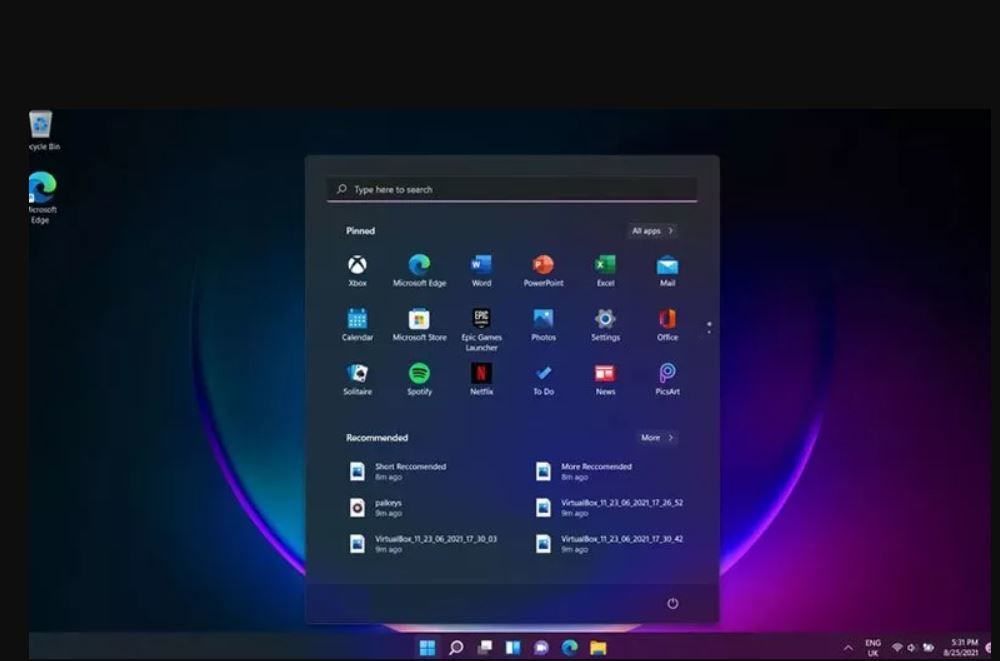This screenshot has width=1000, height=661.
Task: Launch Microsoft Edge from pinned apps
Action: [419, 271]
